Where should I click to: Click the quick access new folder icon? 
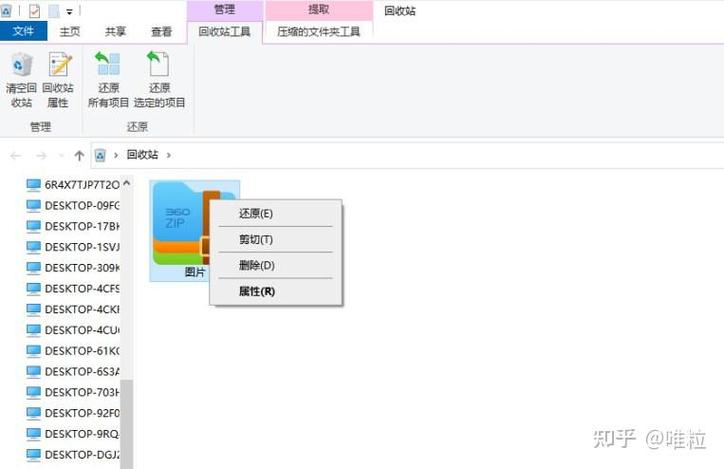54,11
